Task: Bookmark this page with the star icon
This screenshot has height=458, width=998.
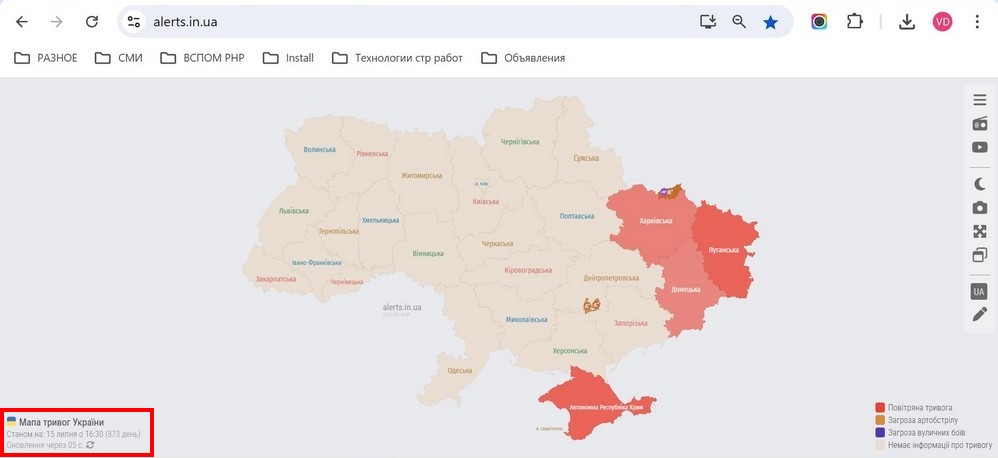Action: click(x=770, y=22)
